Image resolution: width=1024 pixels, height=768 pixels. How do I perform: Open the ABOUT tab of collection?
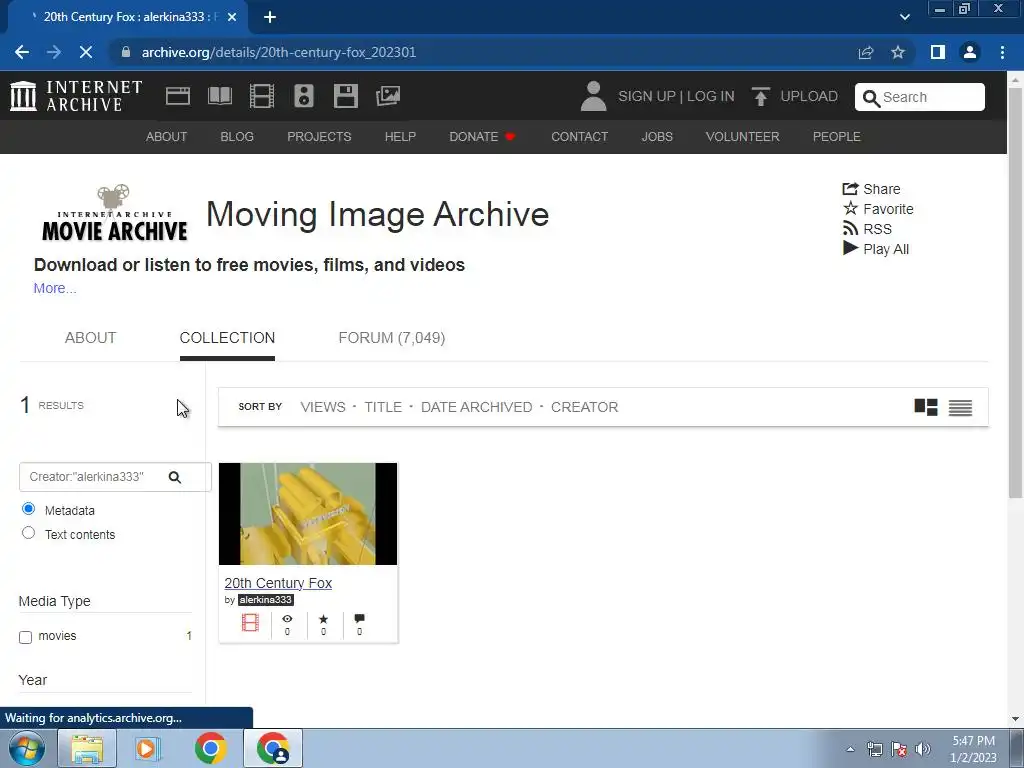tap(90, 338)
